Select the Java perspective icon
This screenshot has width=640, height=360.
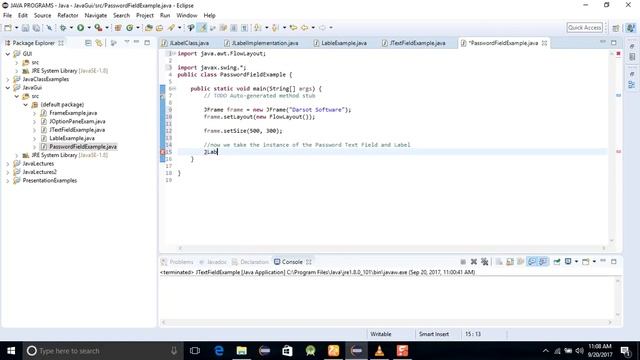[631, 28]
